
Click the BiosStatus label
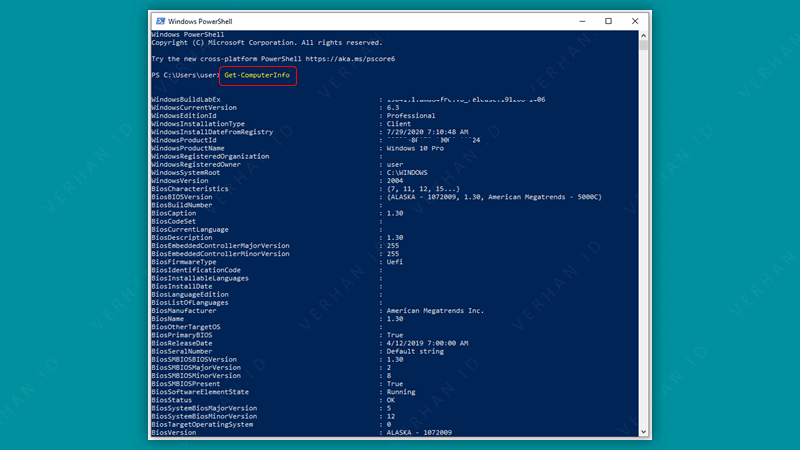(171, 401)
